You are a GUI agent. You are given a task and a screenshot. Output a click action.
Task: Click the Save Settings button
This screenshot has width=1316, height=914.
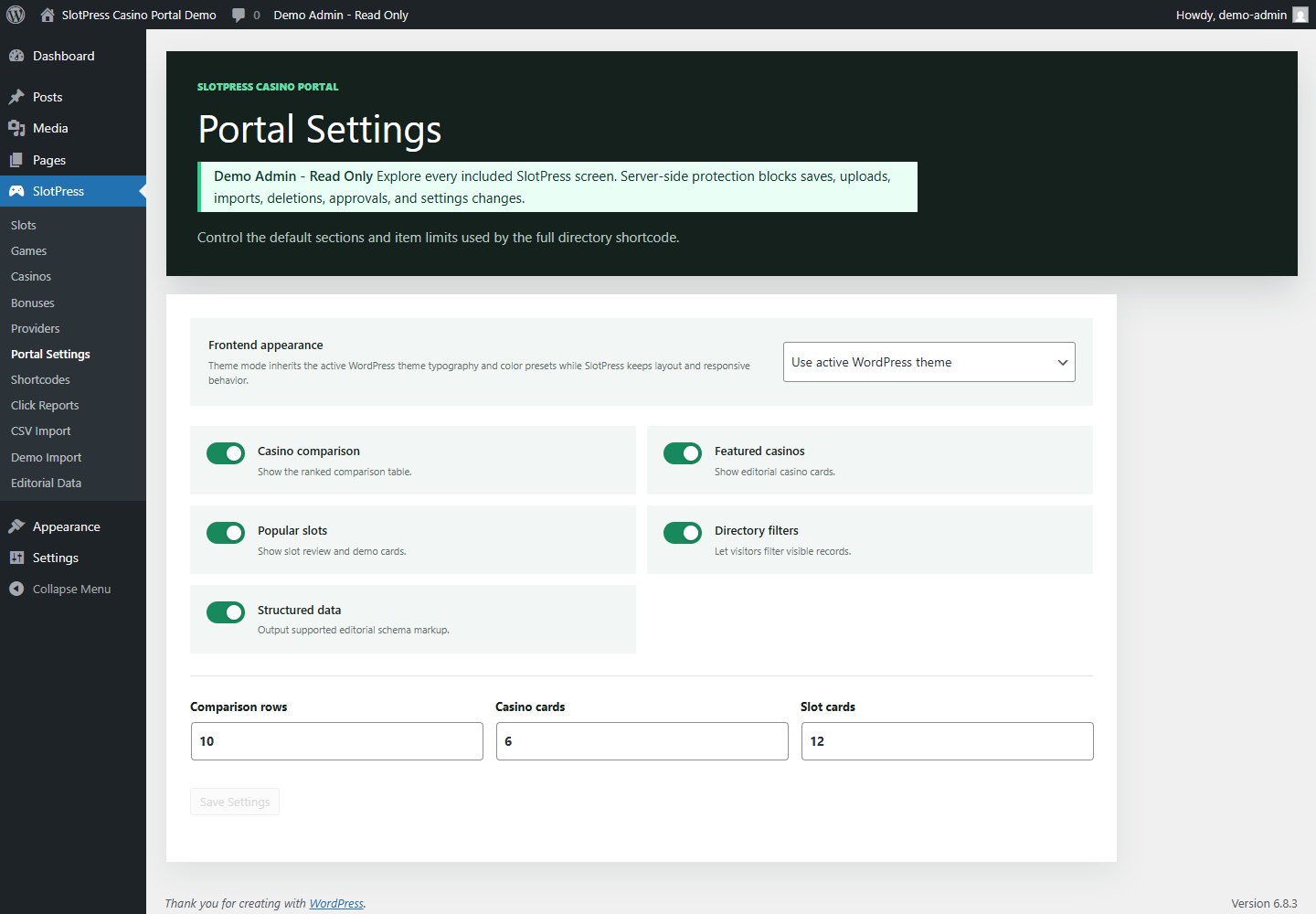(235, 802)
